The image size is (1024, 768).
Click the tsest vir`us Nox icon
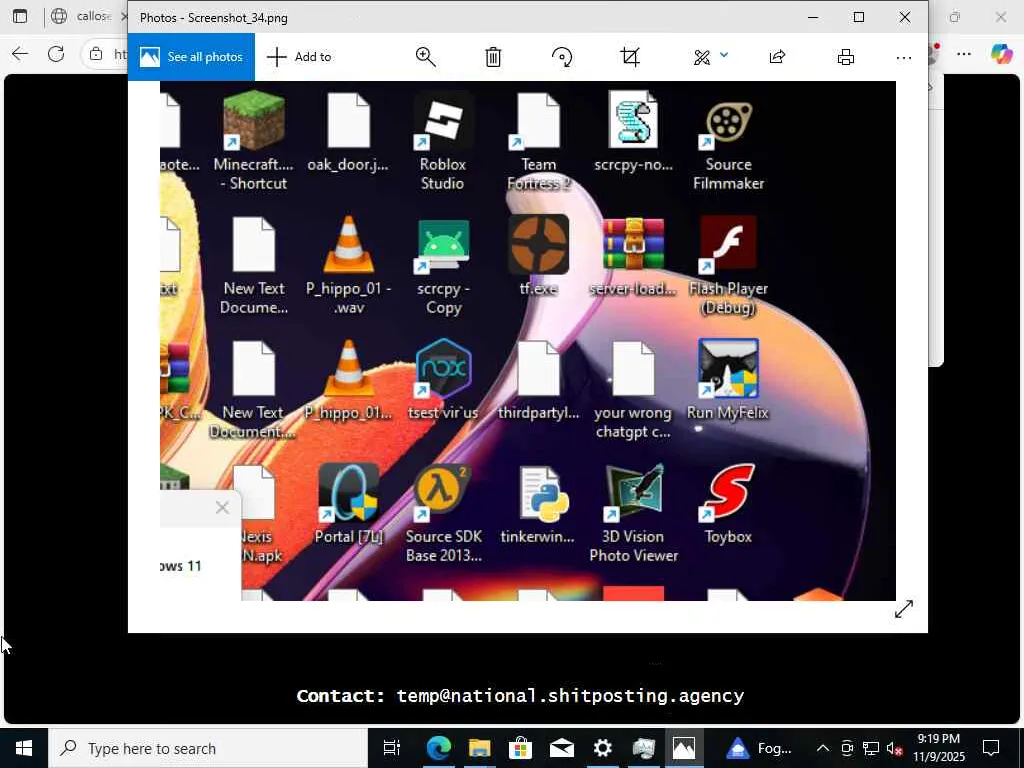(x=443, y=369)
